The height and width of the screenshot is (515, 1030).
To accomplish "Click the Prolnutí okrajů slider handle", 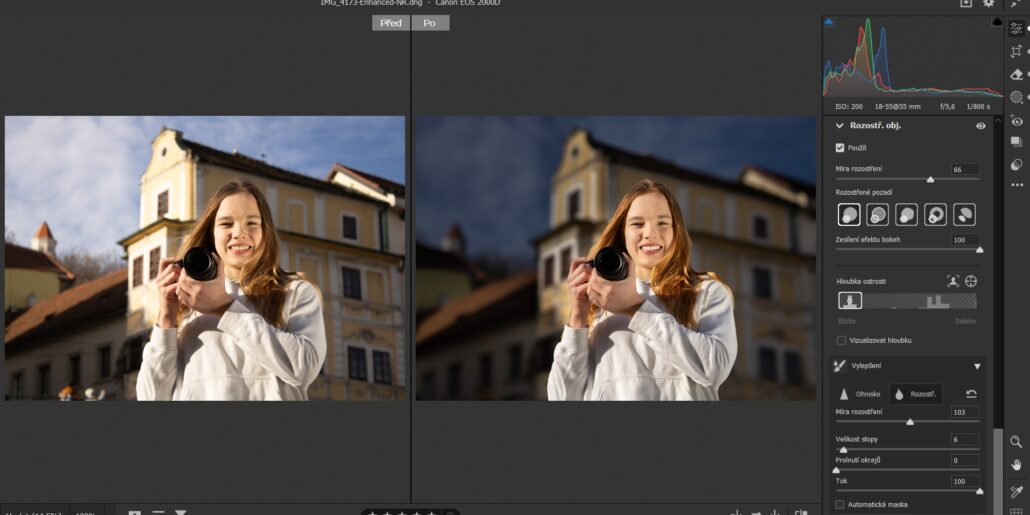I will [836, 470].
